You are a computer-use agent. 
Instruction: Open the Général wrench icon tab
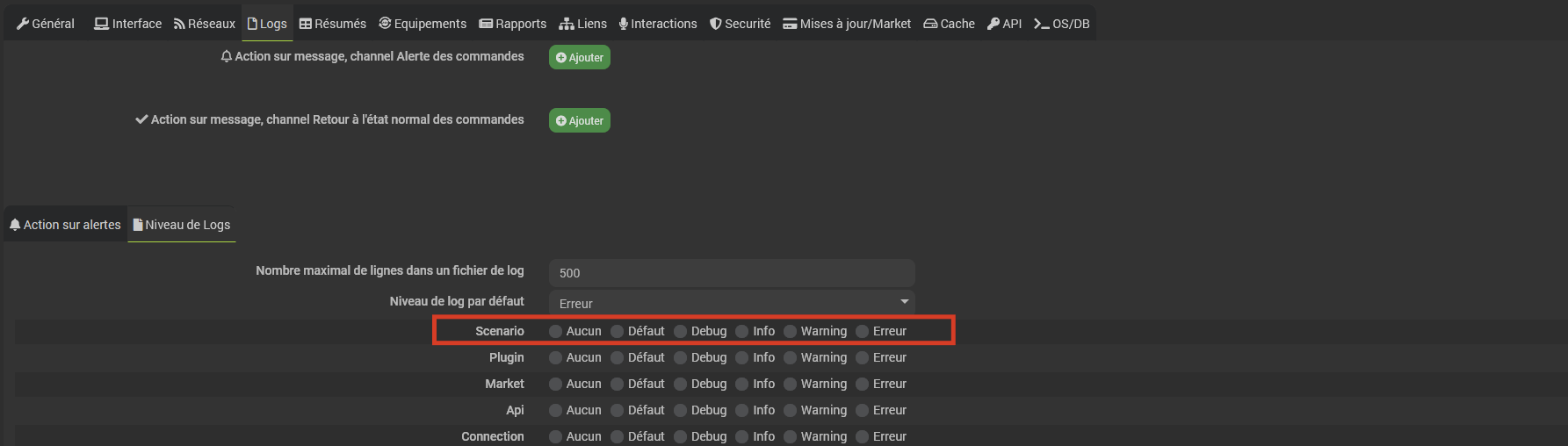(23, 24)
